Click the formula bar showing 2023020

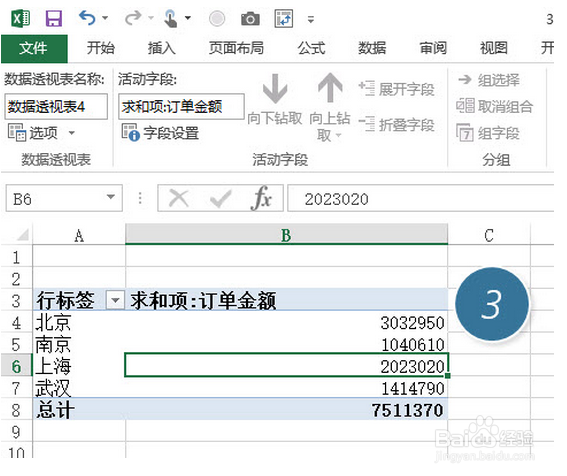coord(421,199)
